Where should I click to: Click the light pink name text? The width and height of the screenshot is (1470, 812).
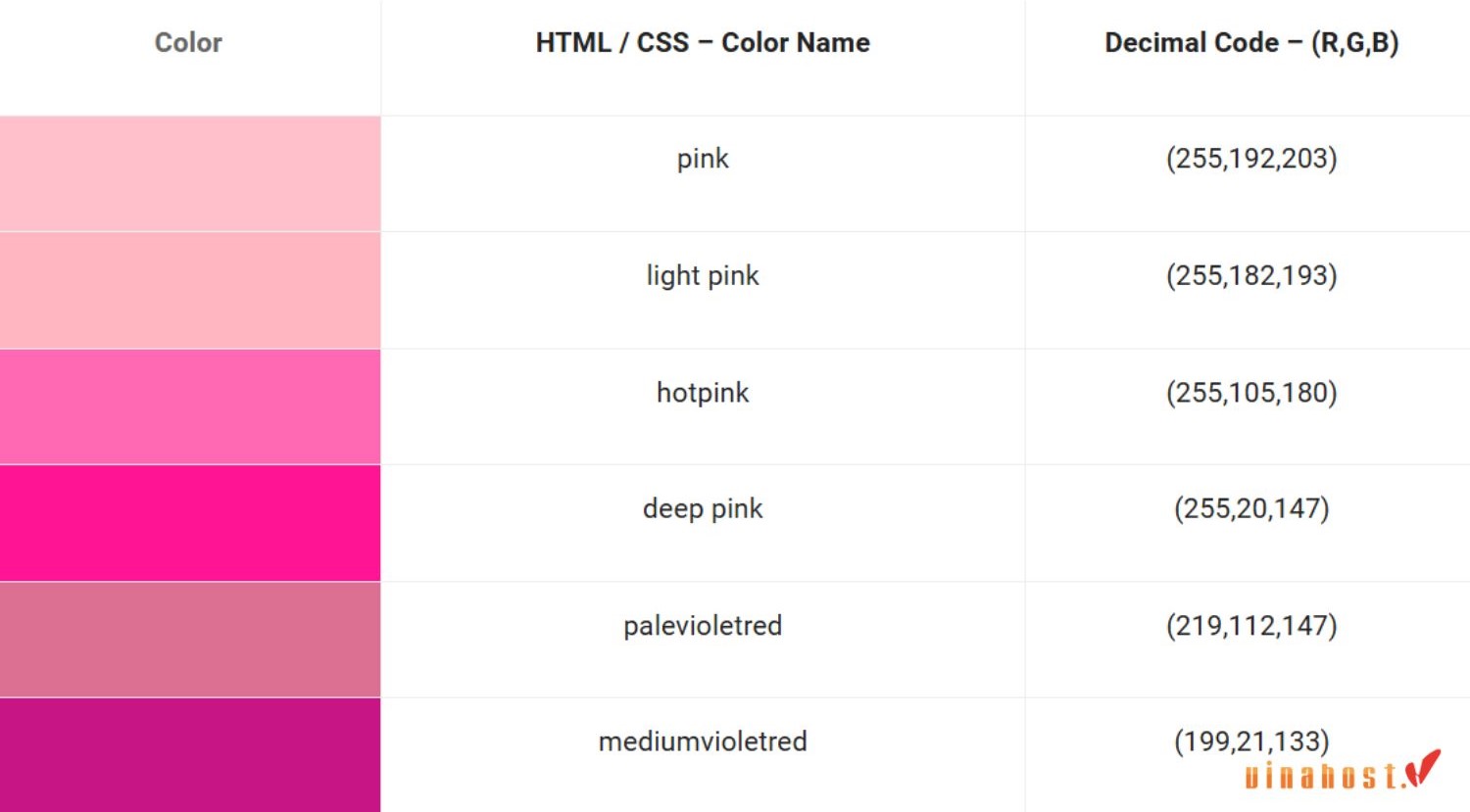[703, 276]
